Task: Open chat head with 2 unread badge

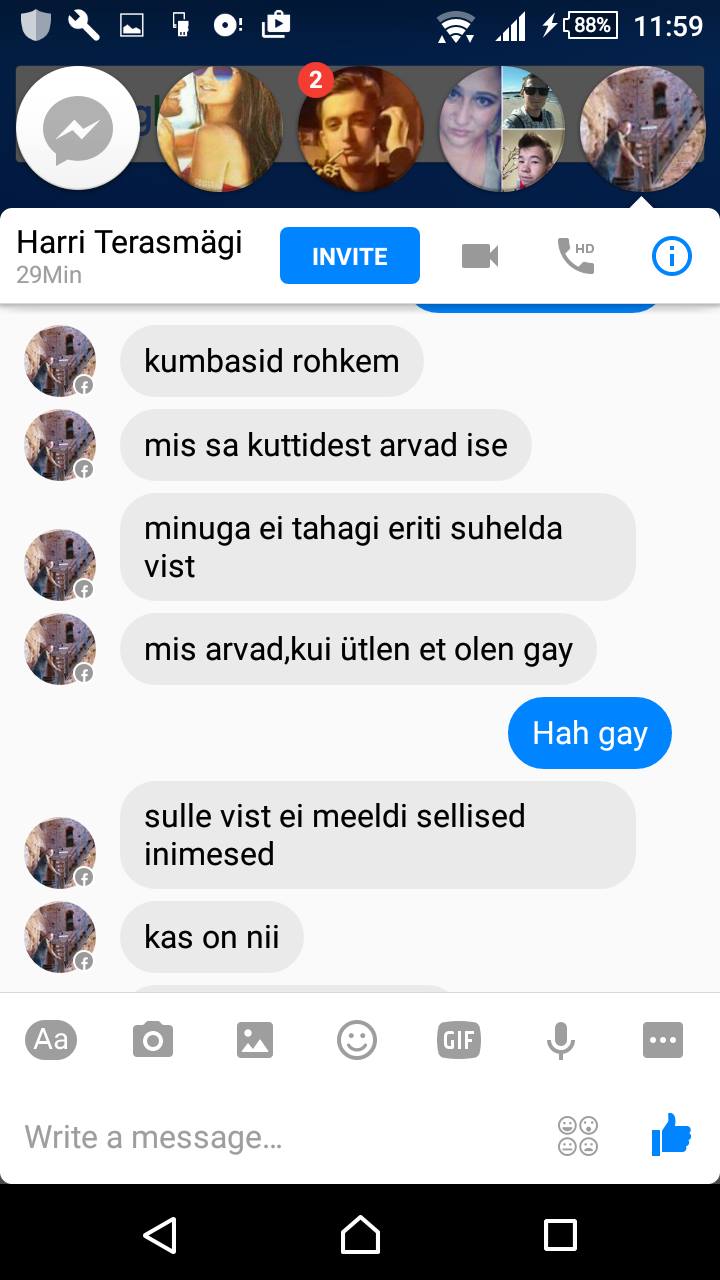Action: click(360, 128)
